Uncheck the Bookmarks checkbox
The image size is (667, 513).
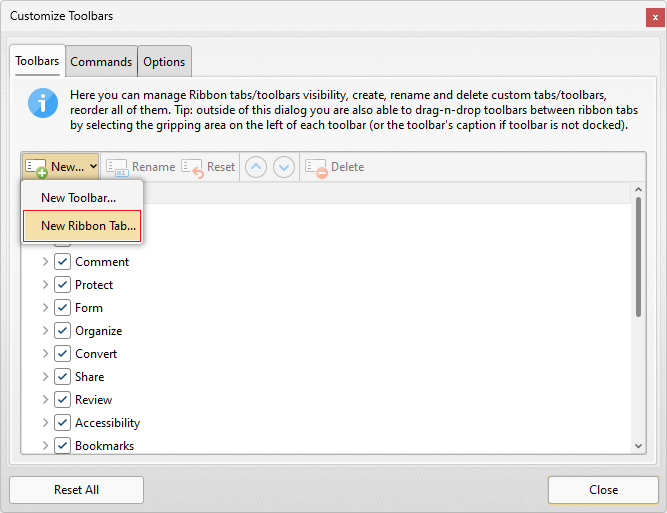click(63, 445)
